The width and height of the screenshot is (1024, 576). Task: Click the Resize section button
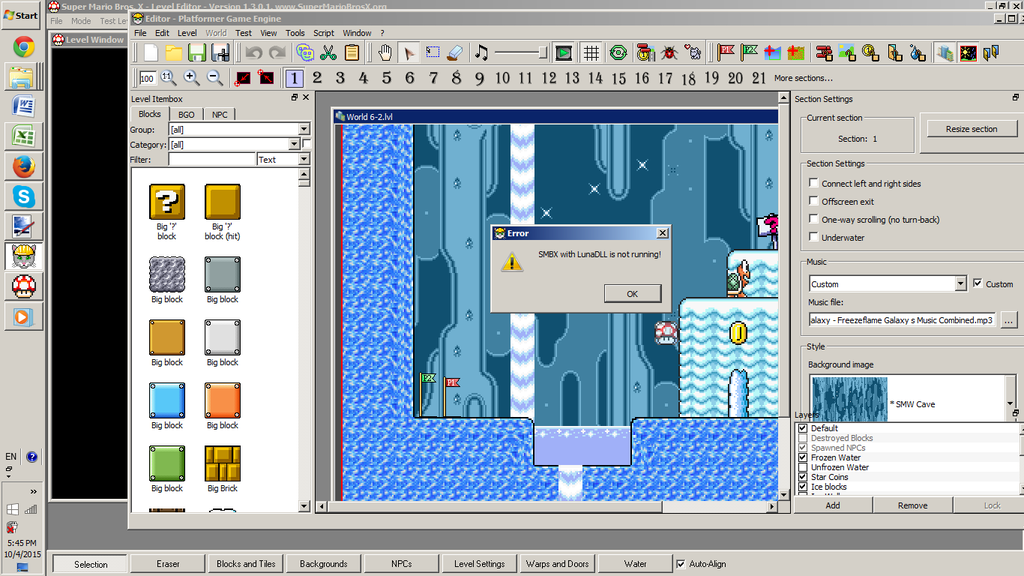[x=971, y=129]
